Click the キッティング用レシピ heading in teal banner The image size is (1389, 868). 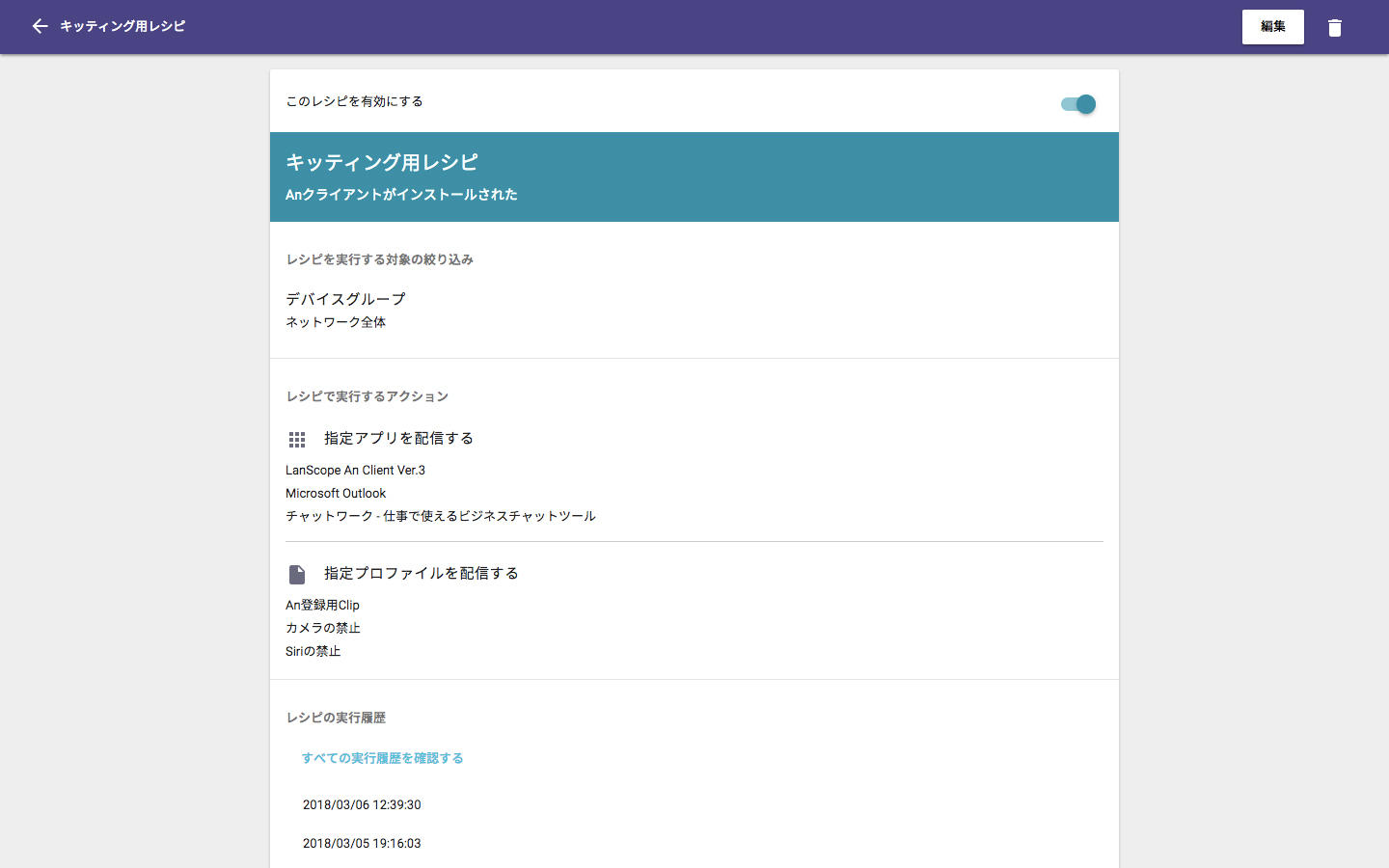(x=382, y=162)
